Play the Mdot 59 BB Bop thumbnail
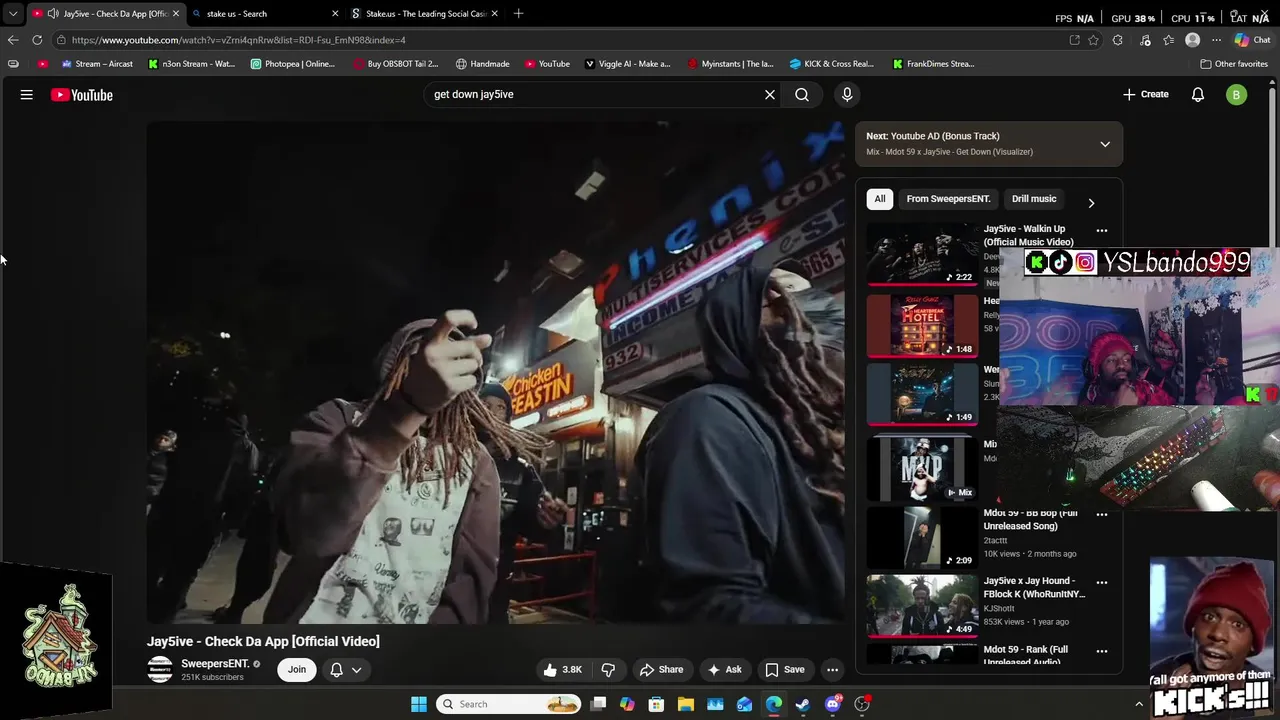 point(922,538)
